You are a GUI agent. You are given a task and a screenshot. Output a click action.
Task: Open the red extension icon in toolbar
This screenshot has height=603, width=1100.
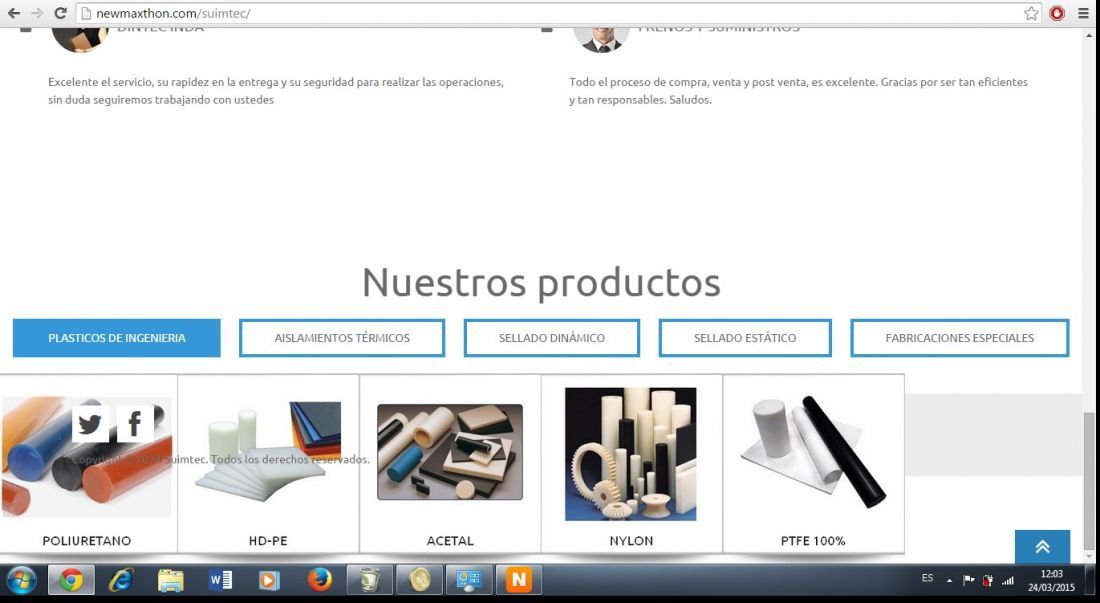pos(1057,13)
